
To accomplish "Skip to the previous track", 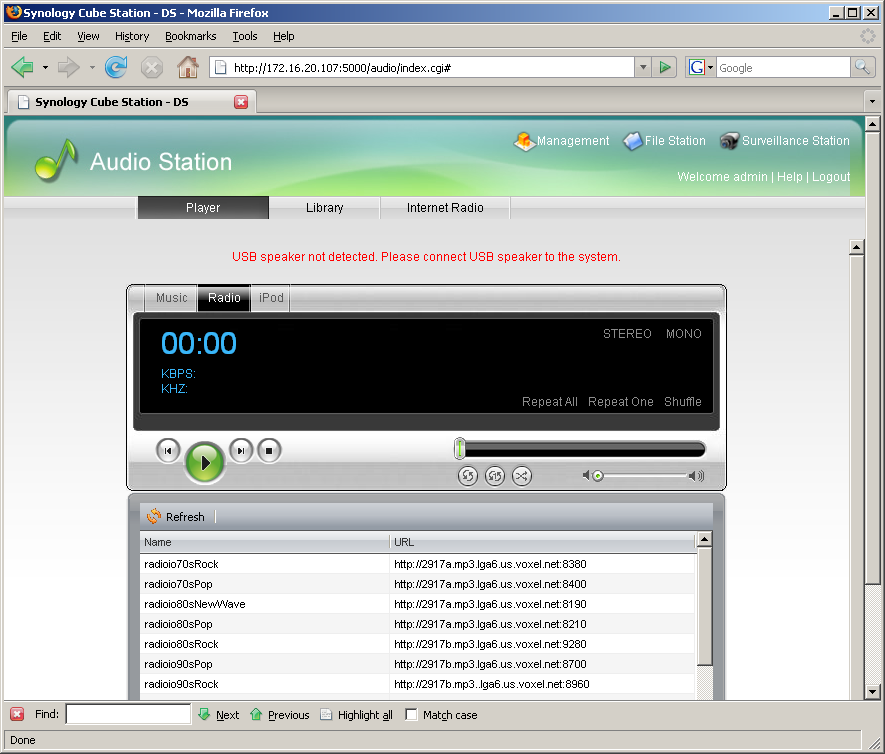I will coord(168,451).
